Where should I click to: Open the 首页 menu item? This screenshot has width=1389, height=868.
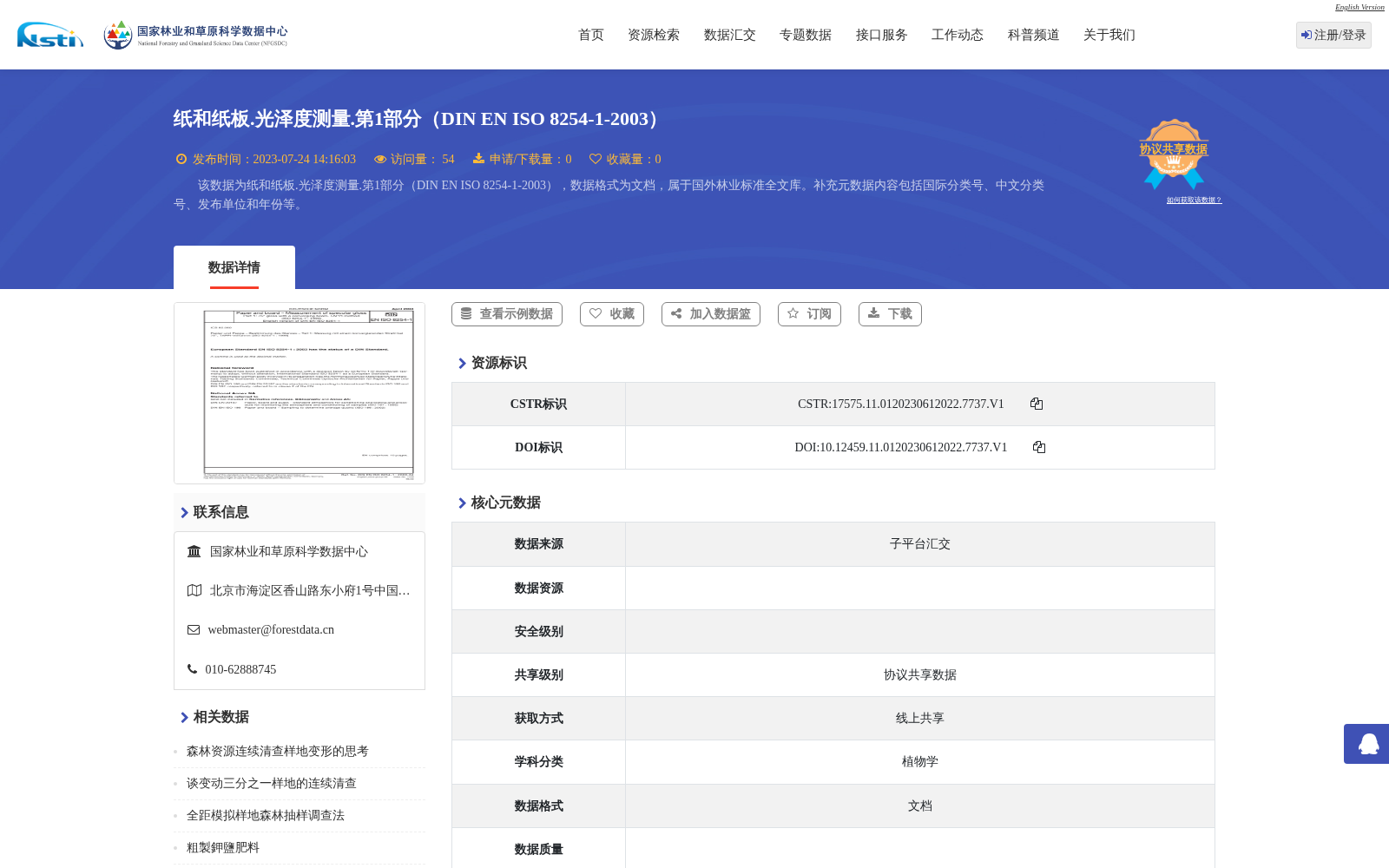coord(591,35)
